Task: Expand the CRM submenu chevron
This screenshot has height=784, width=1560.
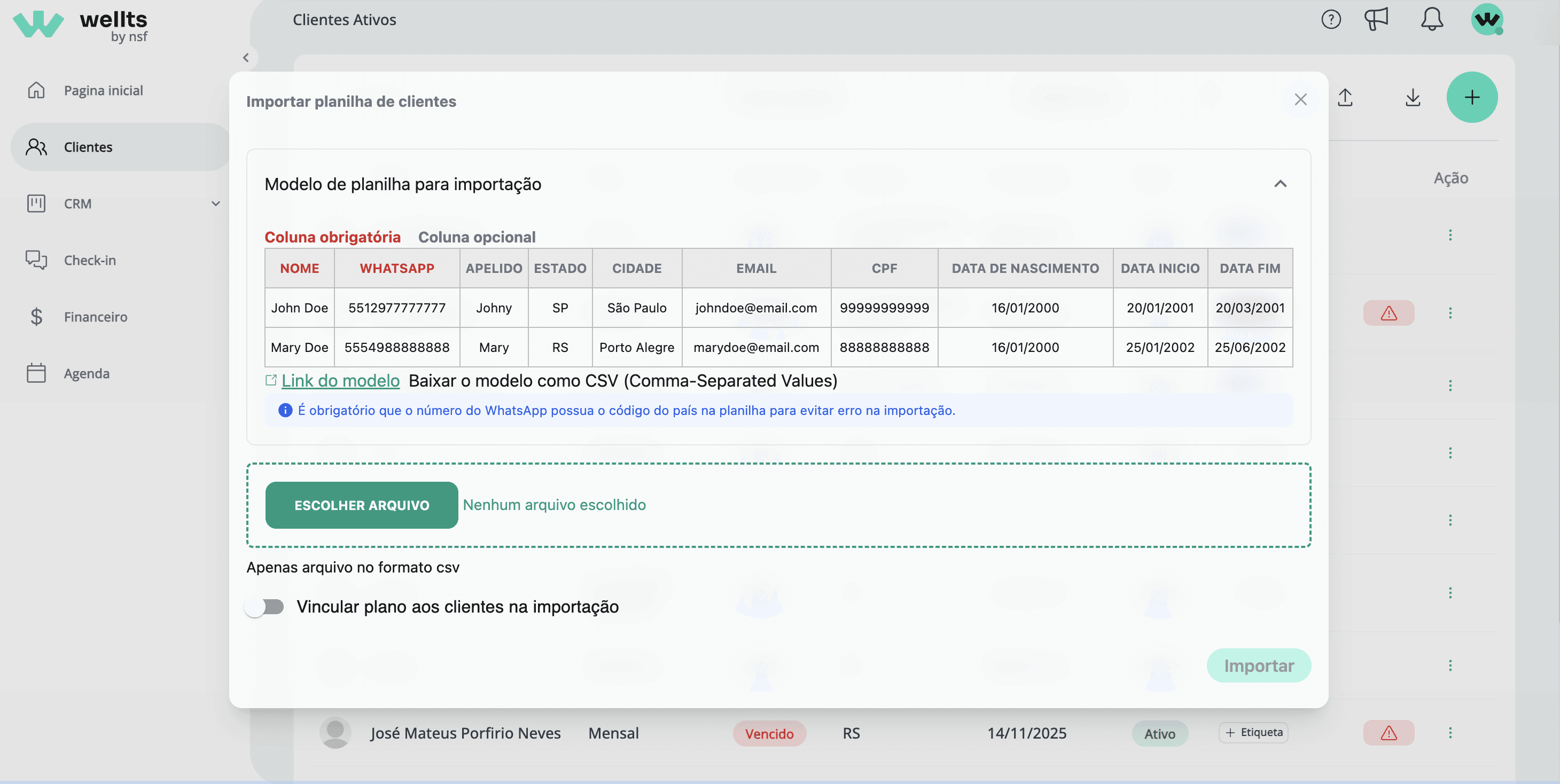Action: pos(216,203)
